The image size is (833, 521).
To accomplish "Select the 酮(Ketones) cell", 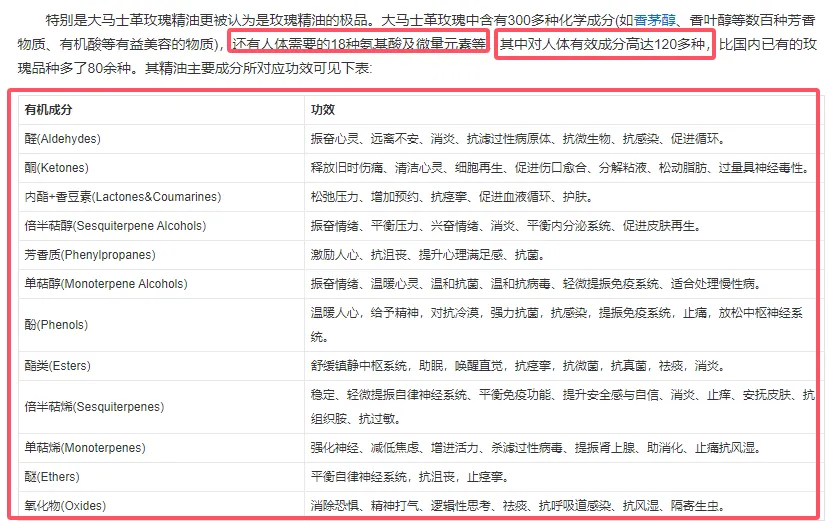I will tap(162, 168).
